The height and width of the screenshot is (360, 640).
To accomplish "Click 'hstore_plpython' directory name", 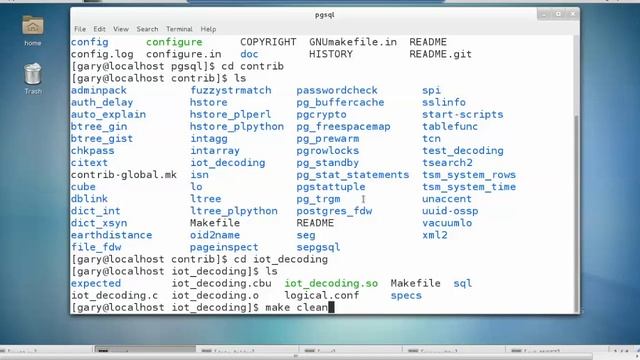I will (237, 127).
